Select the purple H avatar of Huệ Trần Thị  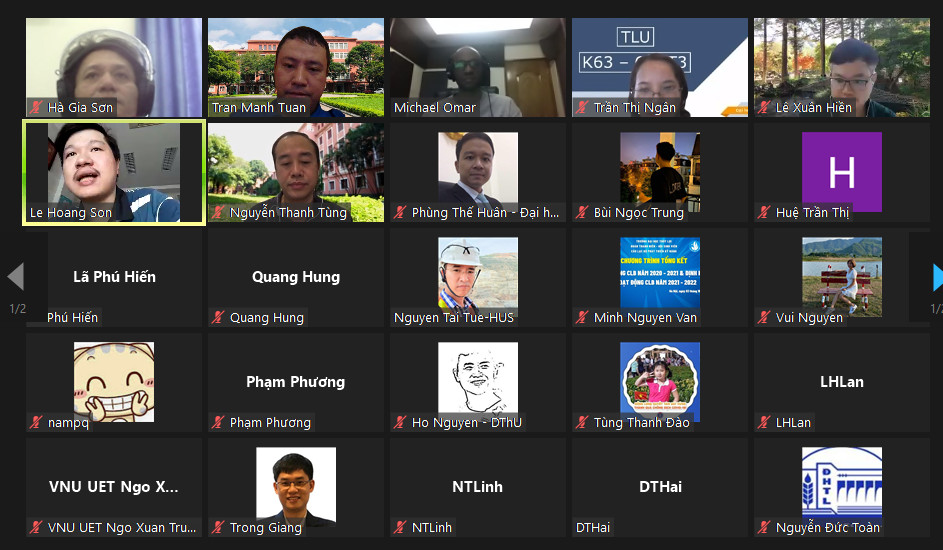[841, 172]
